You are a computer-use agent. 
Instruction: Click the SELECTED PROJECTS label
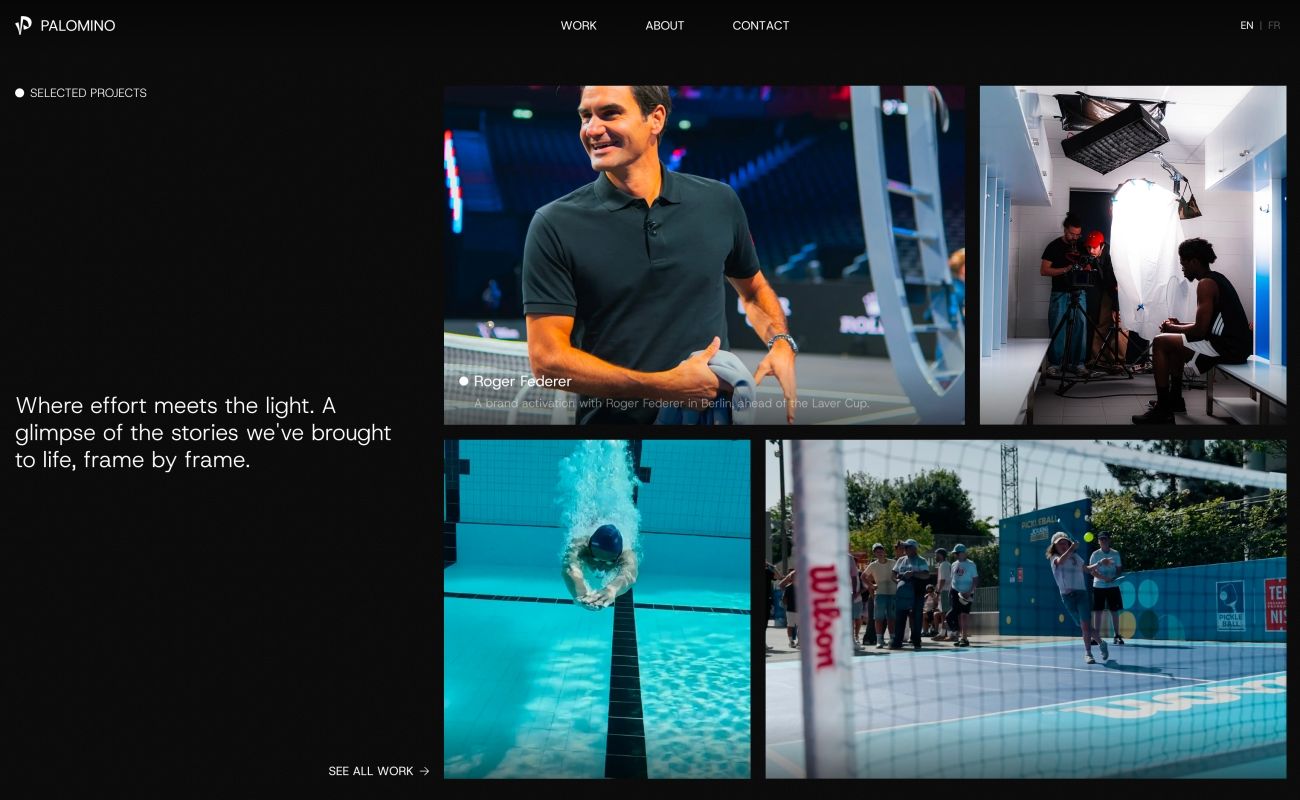pos(88,93)
